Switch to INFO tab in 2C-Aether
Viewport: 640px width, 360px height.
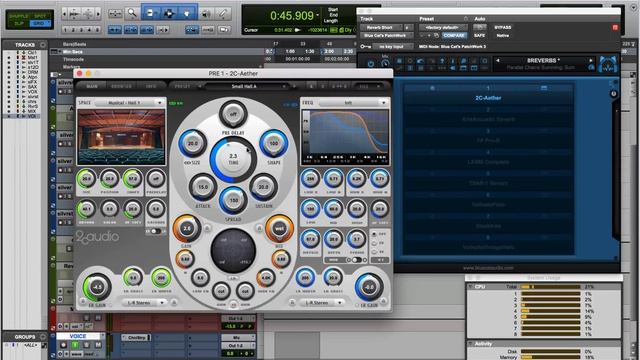[151, 86]
